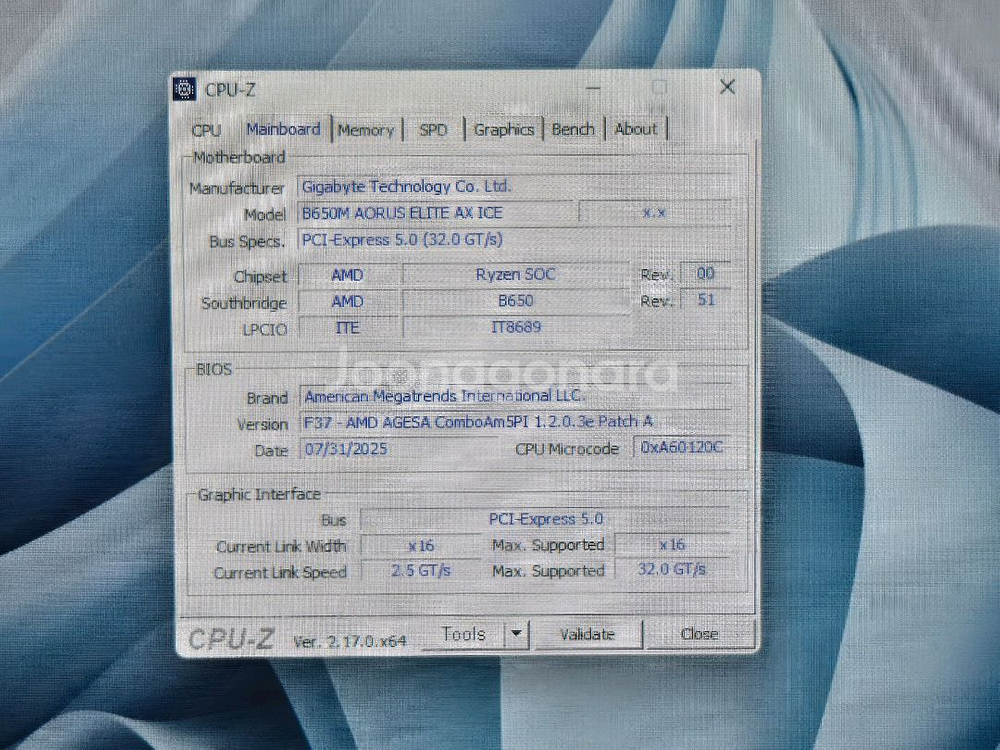Screen dimensions: 1000x750
Task: Switch to the Memory tab
Action: tap(366, 129)
